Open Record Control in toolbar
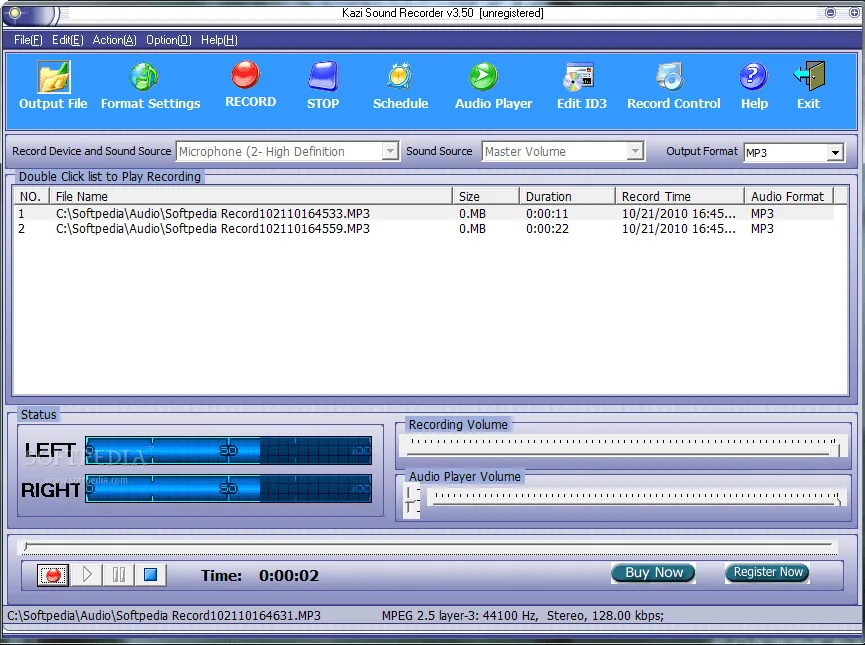The width and height of the screenshot is (865, 645). [673, 86]
